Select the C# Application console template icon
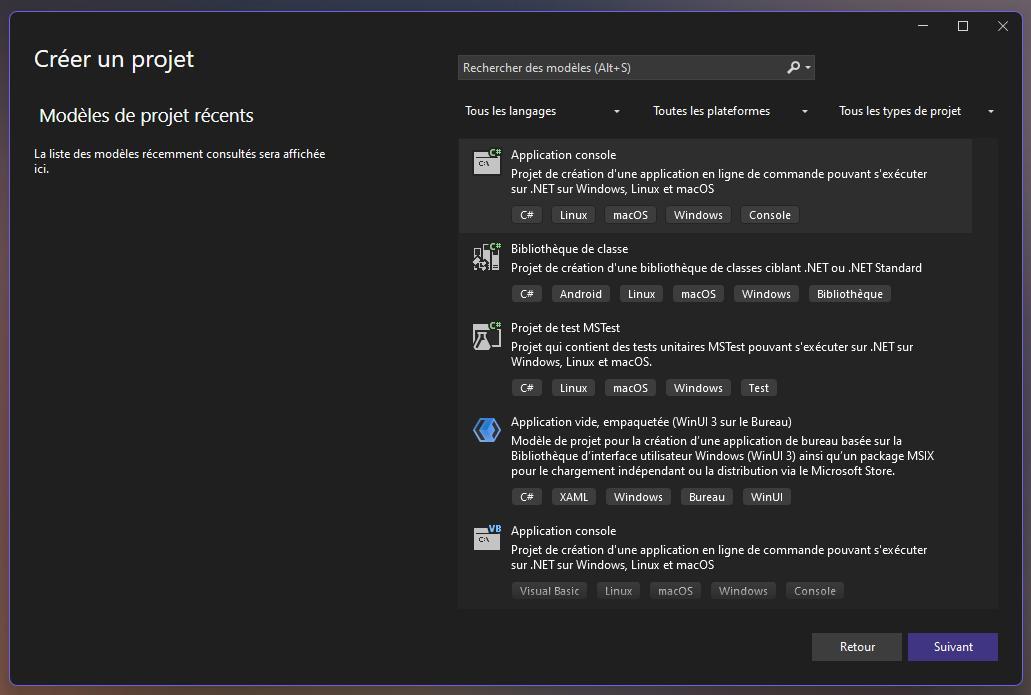The width and height of the screenshot is (1031, 695). click(486, 161)
